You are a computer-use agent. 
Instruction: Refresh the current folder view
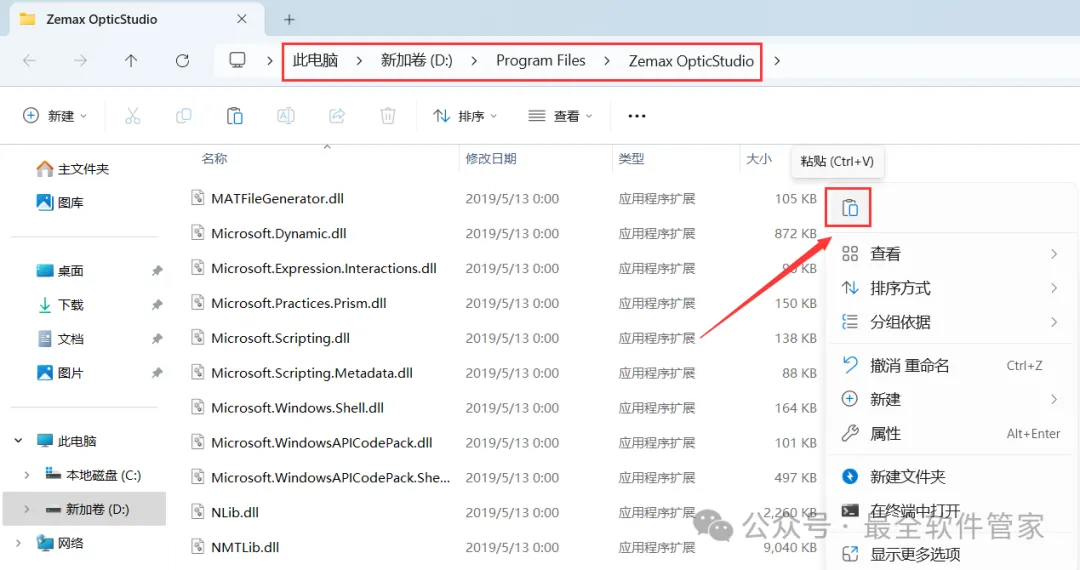tap(183, 61)
